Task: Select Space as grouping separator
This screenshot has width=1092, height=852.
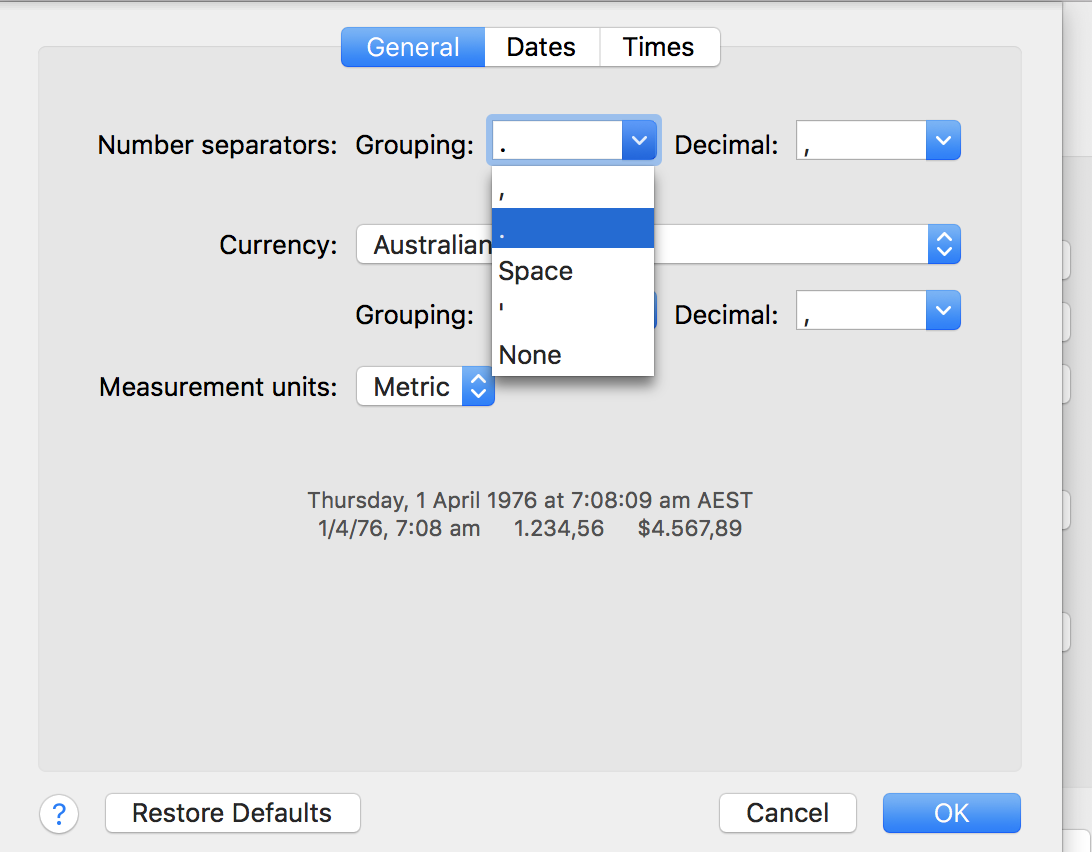Action: click(572, 271)
